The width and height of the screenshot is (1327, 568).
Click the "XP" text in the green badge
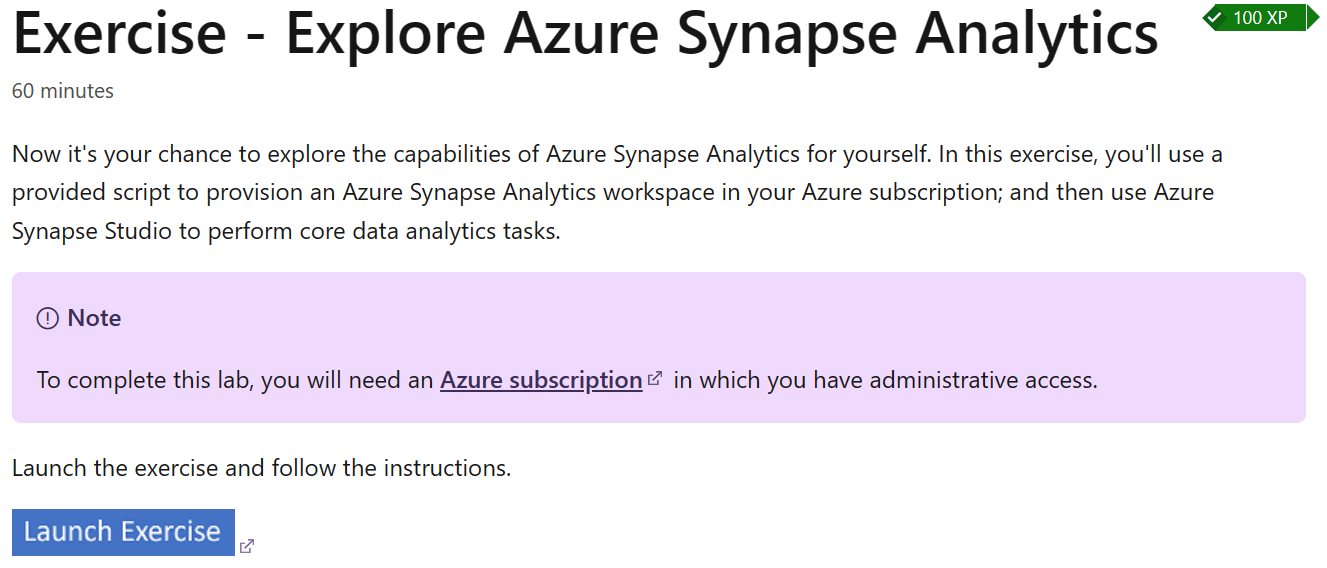click(x=1275, y=17)
